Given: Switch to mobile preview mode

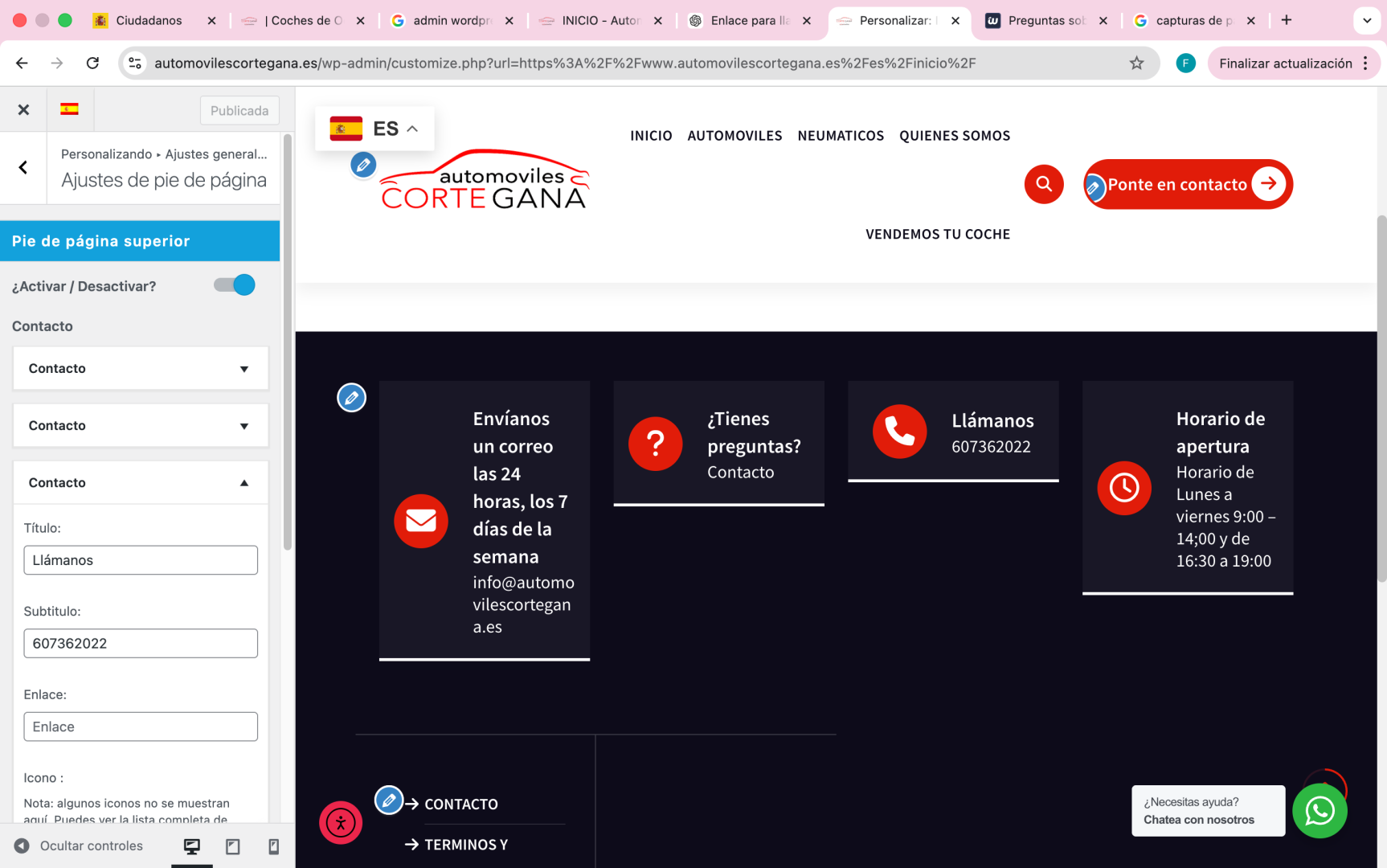Looking at the screenshot, I should (x=273, y=846).
